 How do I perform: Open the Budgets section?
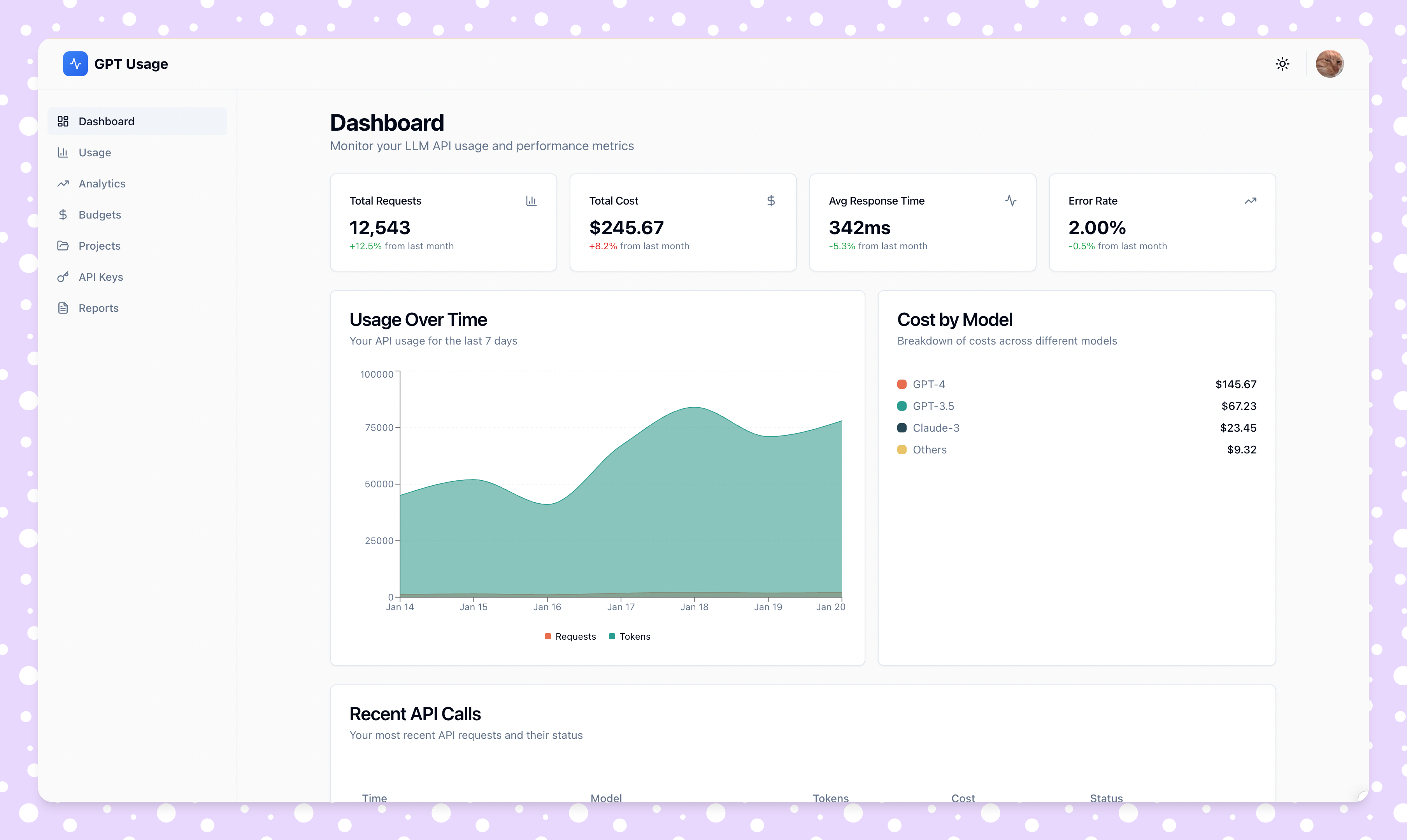(x=100, y=215)
